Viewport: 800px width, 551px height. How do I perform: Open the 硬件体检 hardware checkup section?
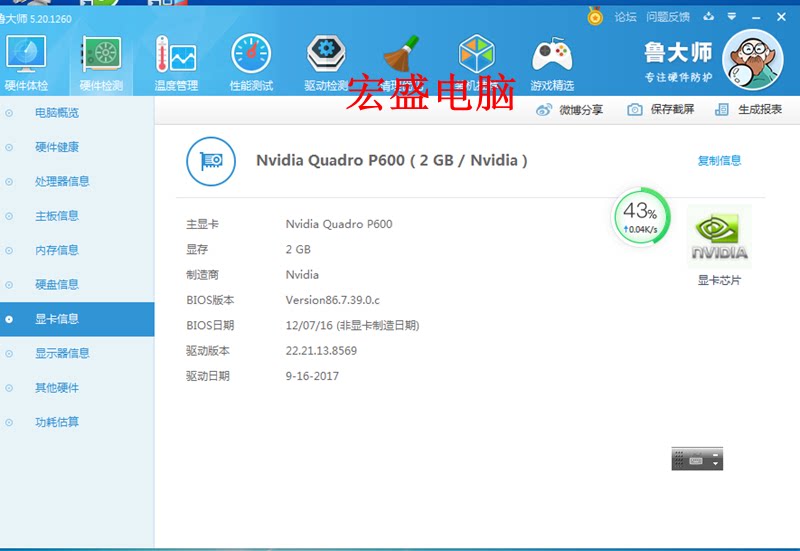pyautogui.click(x=26, y=63)
